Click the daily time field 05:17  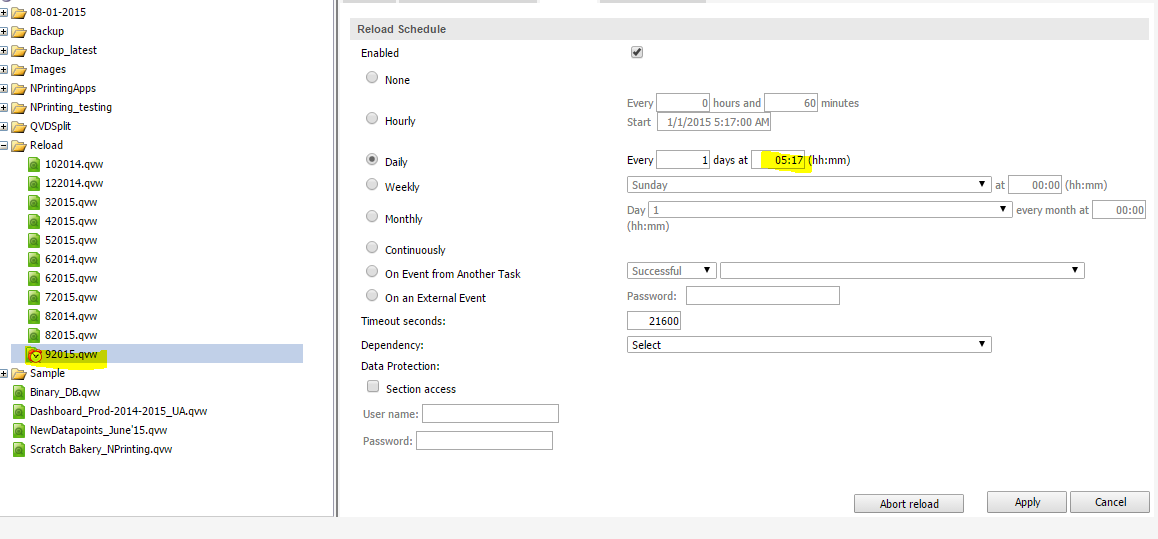coord(778,159)
